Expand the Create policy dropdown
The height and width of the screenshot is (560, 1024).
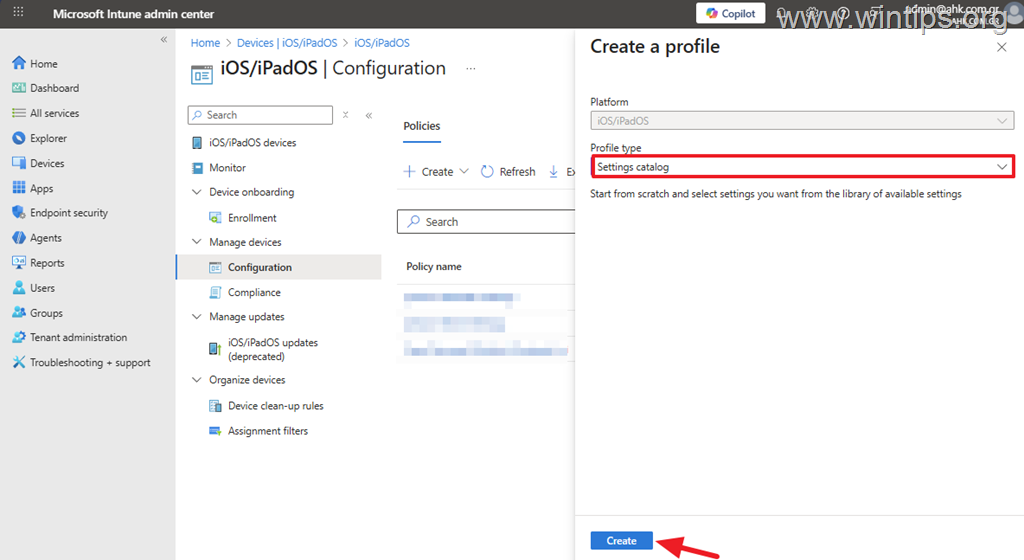436,172
